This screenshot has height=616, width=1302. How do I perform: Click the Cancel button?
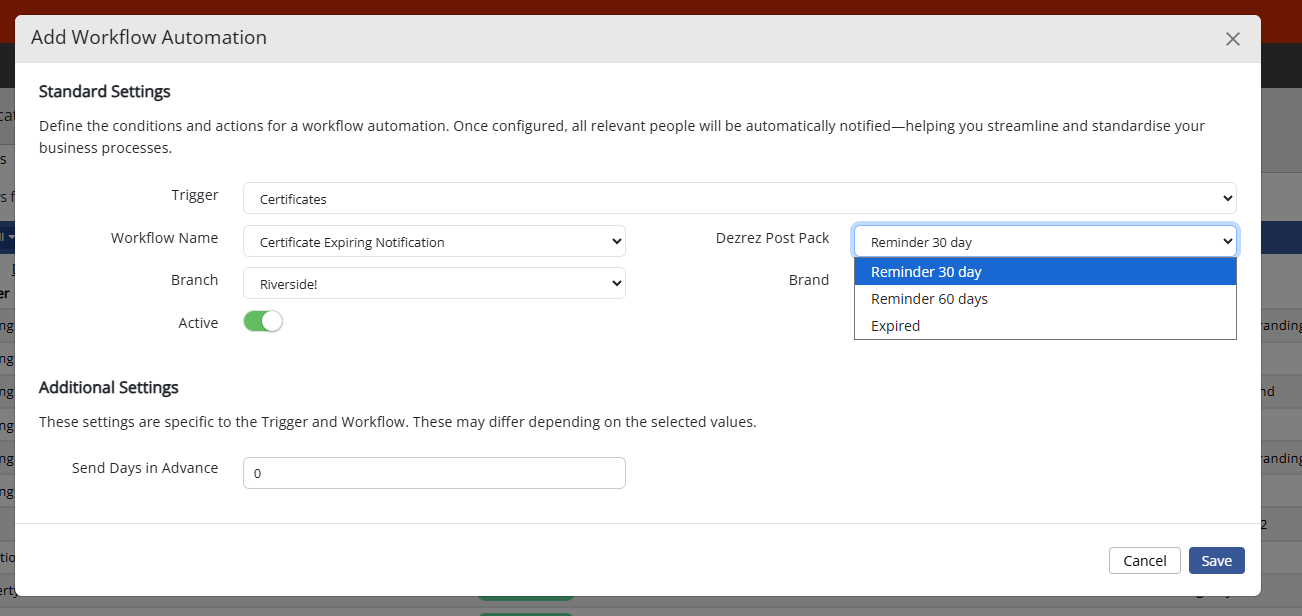1144,560
